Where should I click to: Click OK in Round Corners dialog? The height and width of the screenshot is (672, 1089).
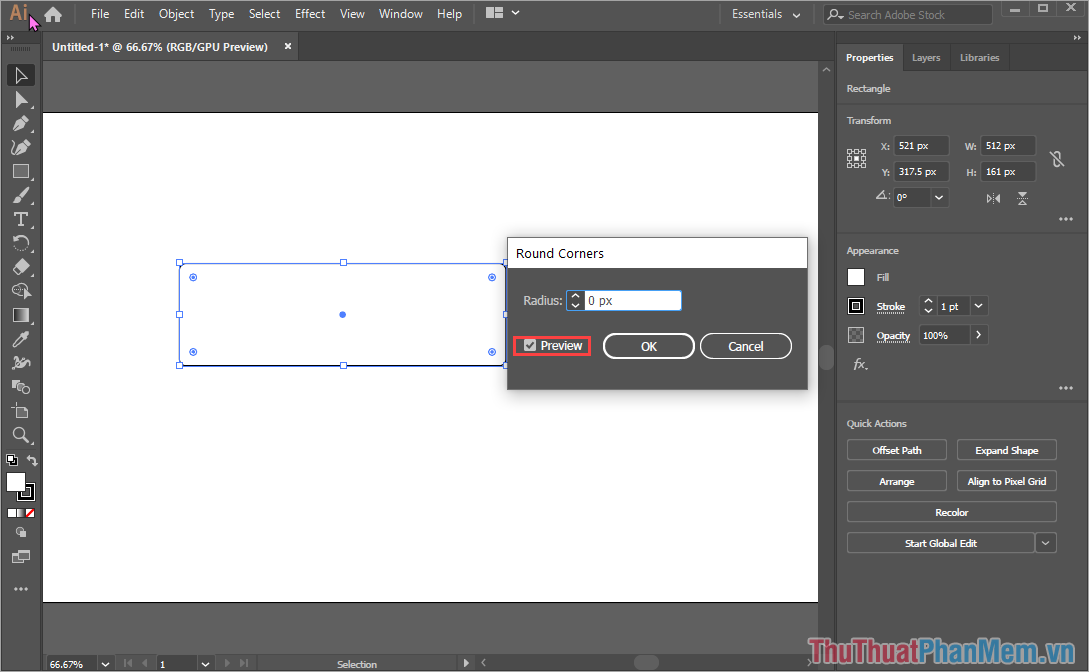pos(648,346)
